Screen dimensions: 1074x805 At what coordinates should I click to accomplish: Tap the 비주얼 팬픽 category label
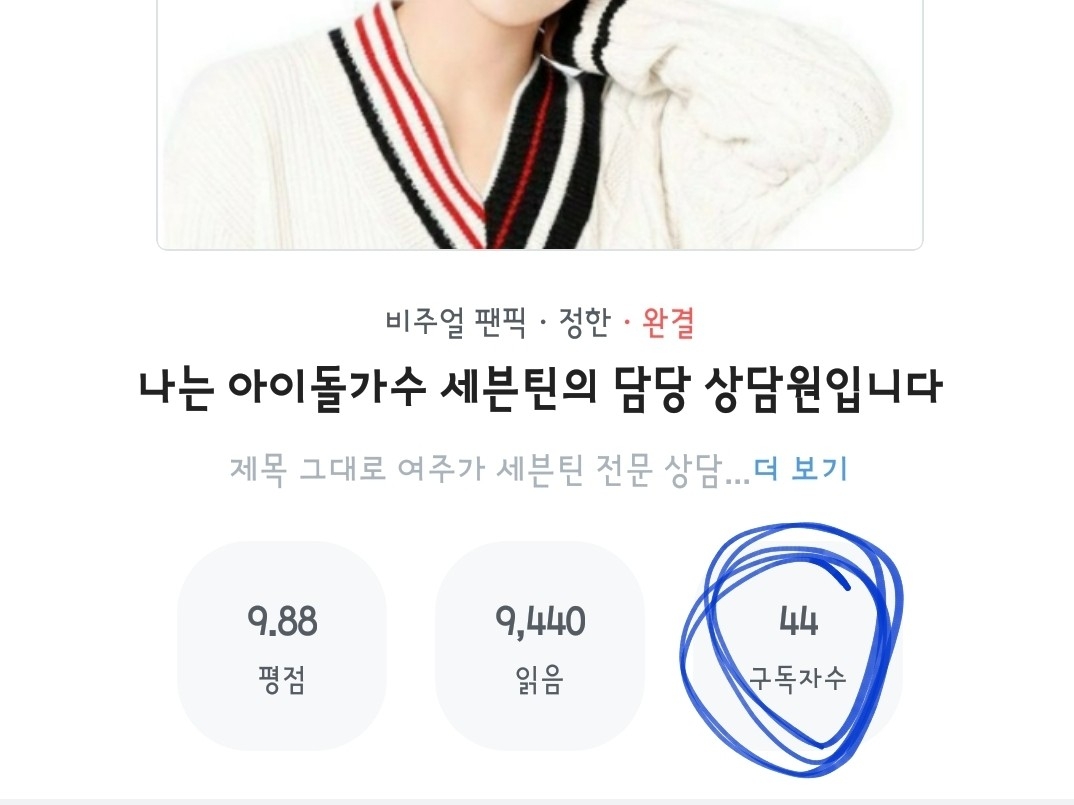point(455,322)
